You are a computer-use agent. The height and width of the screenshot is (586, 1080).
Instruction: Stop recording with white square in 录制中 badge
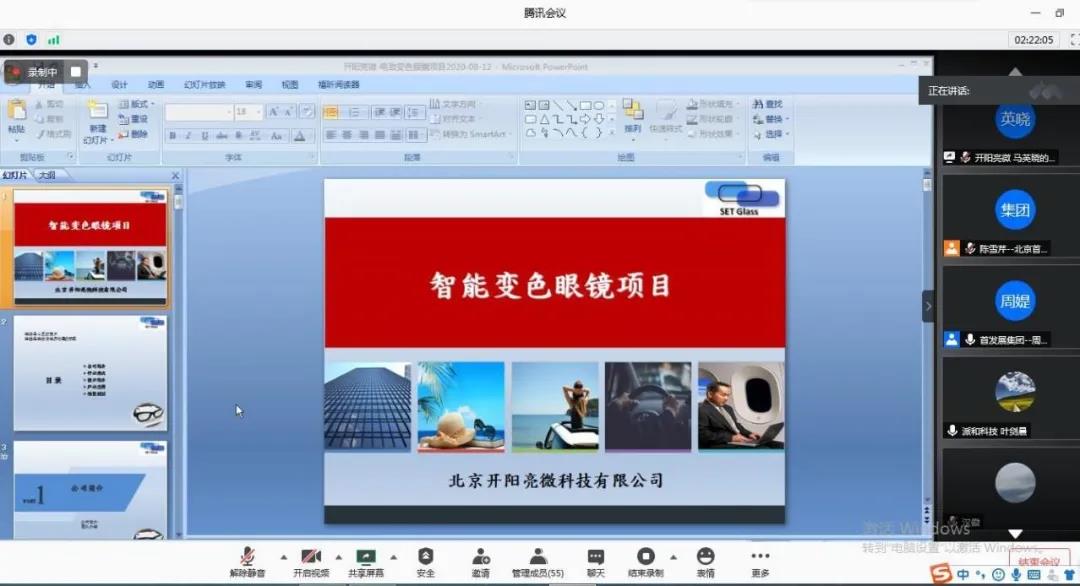76,72
